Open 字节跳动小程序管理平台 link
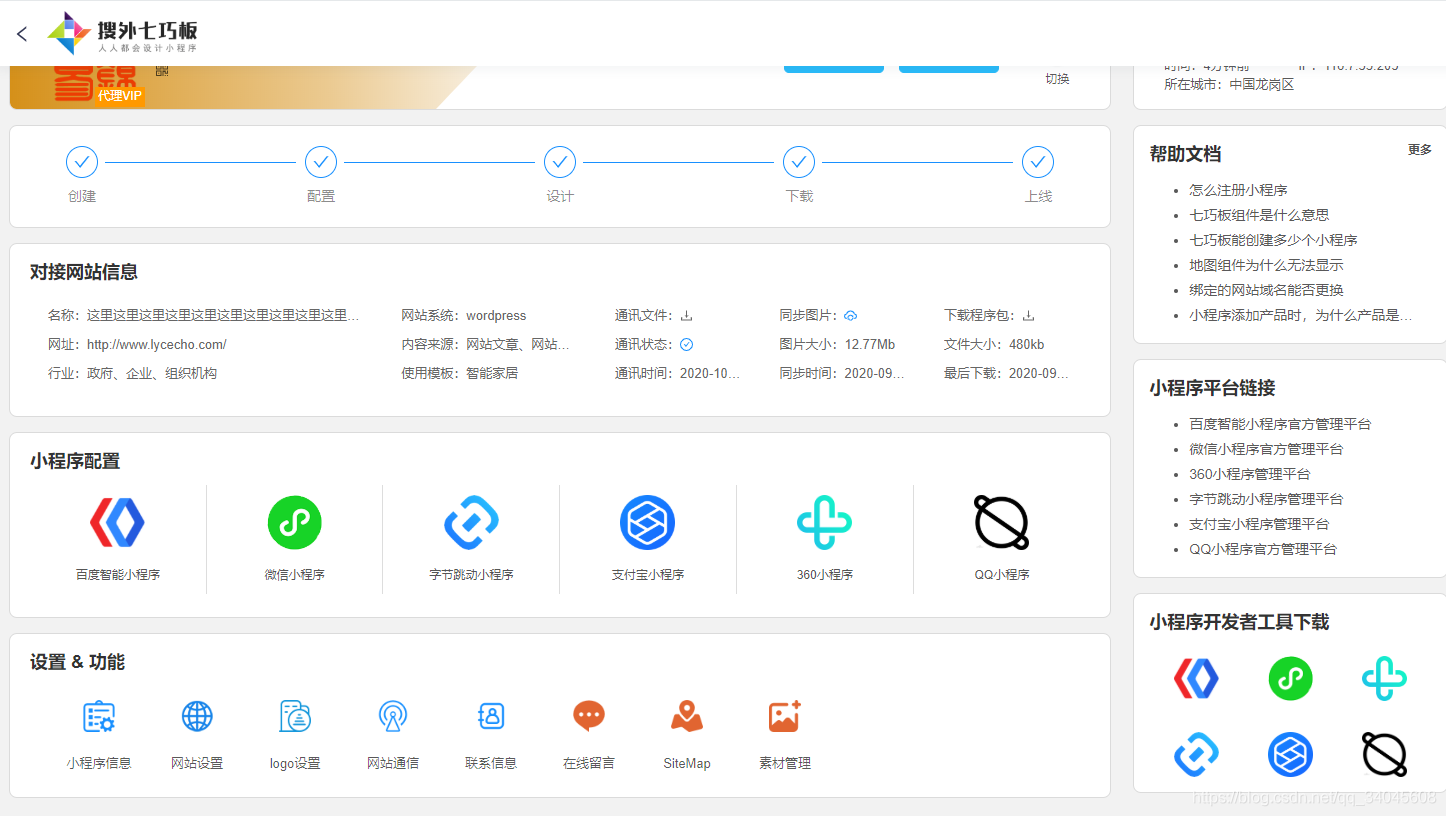Image resolution: width=1446 pixels, height=816 pixels. (1266, 499)
